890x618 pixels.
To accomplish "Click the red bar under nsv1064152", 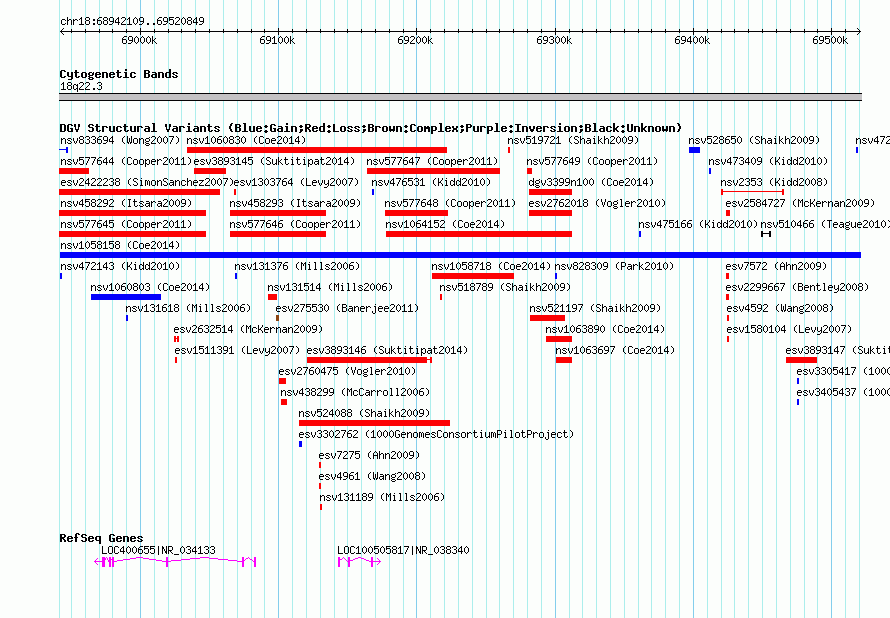I will 479,234.
